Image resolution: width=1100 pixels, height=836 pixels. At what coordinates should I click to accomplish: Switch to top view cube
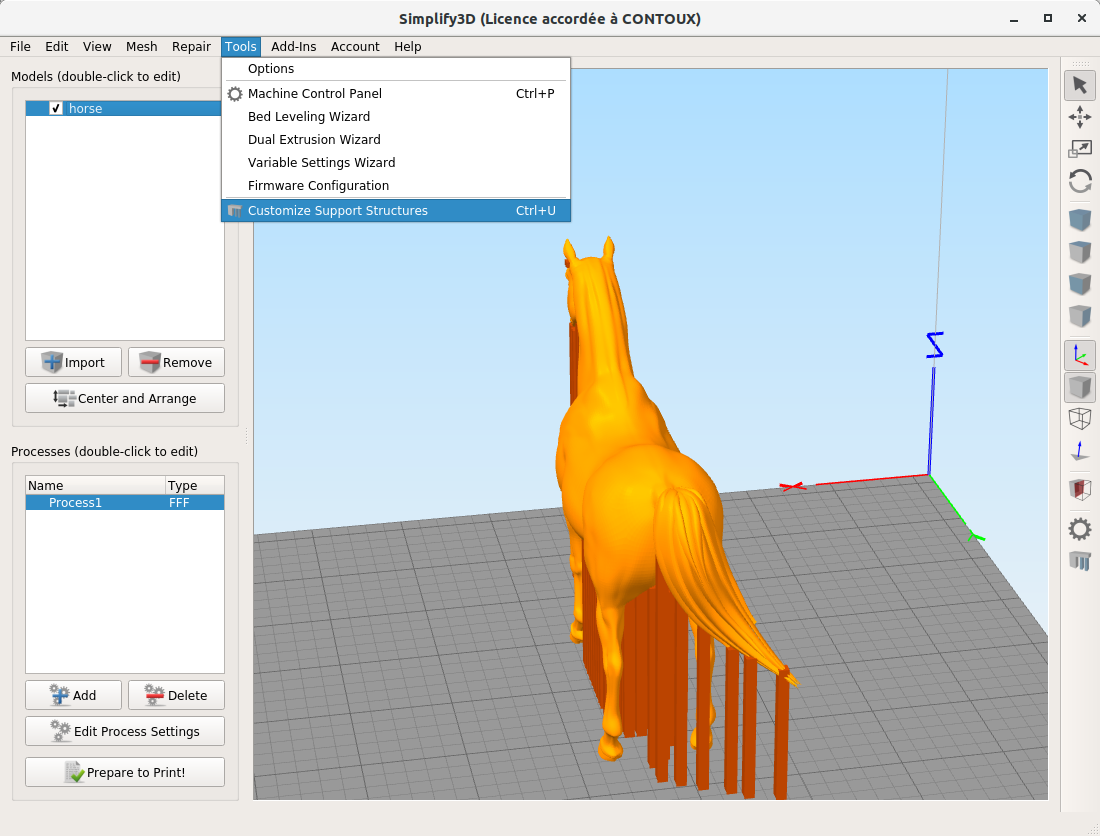tap(1080, 252)
